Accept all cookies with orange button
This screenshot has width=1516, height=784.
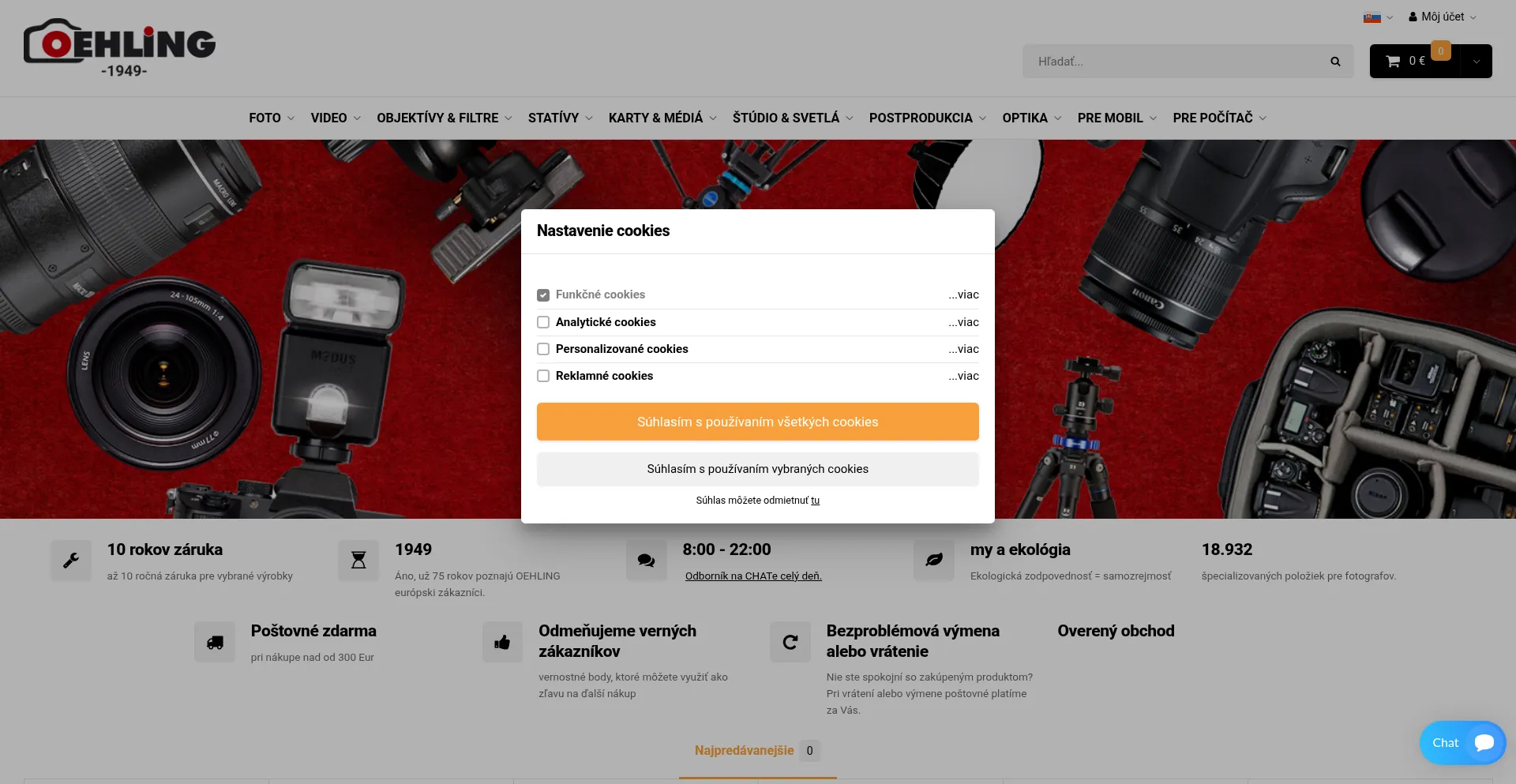click(x=757, y=422)
